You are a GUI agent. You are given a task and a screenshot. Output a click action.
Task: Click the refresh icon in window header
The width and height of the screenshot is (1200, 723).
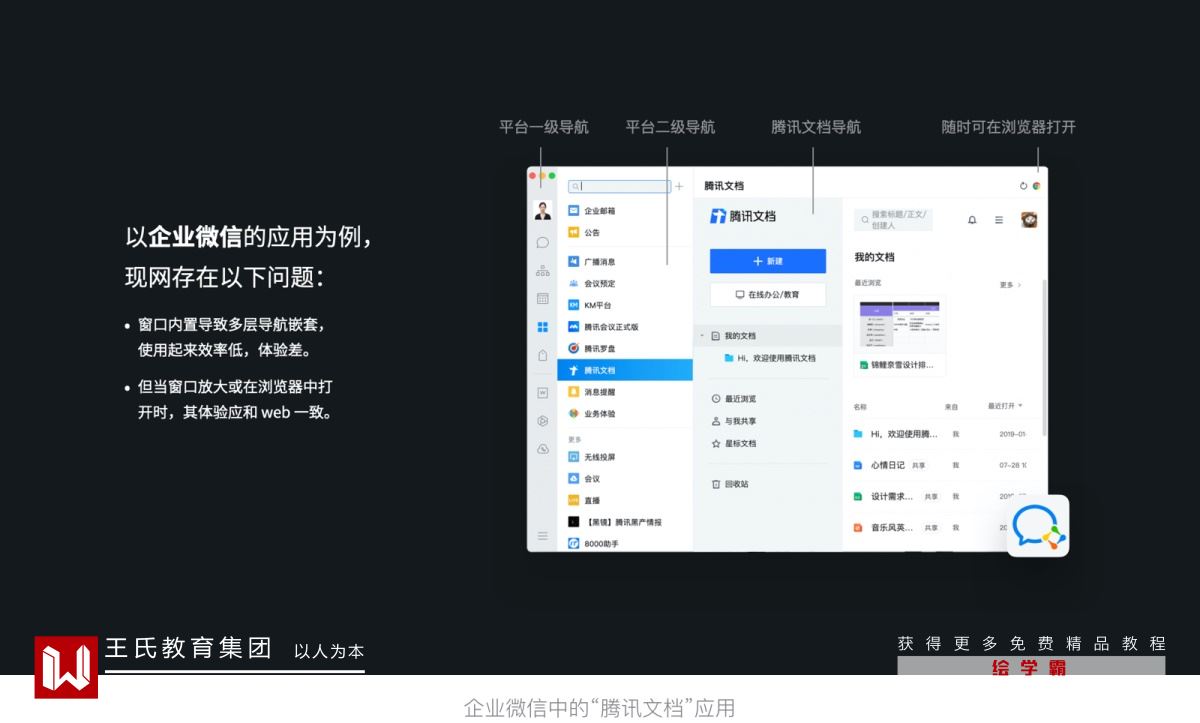coord(1023,186)
